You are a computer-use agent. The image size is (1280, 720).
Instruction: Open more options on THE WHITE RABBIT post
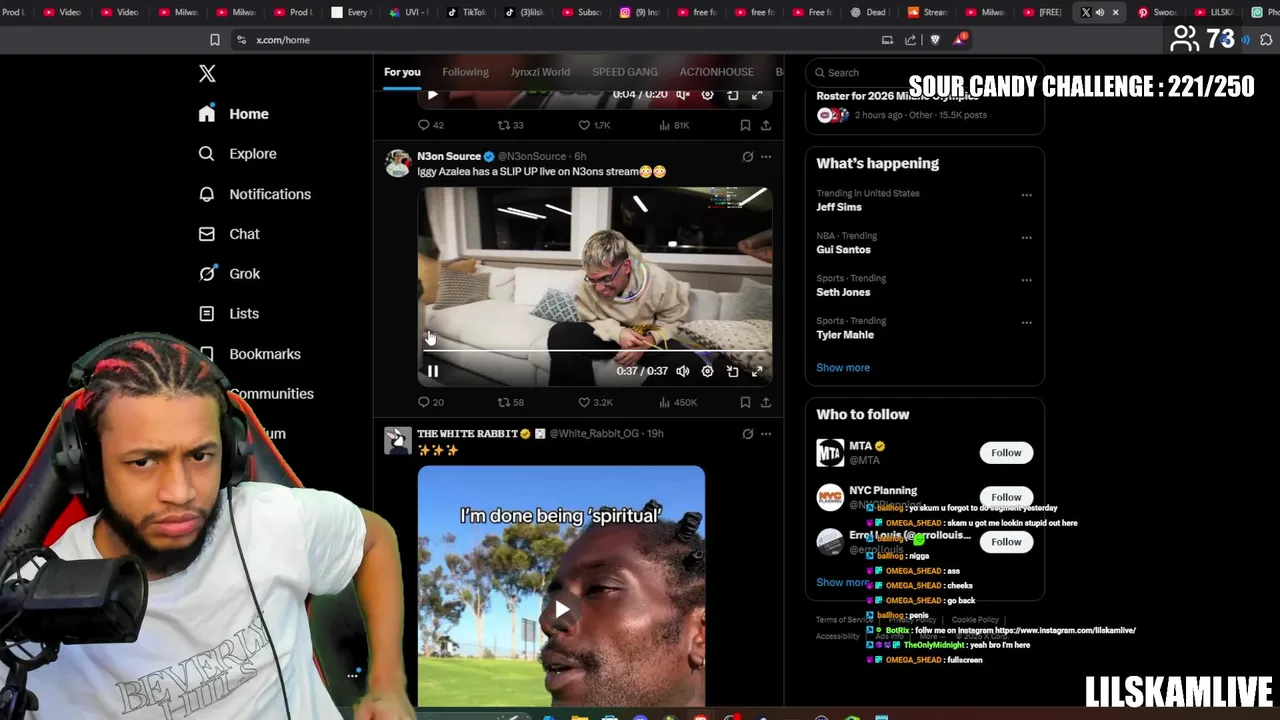click(x=766, y=434)
